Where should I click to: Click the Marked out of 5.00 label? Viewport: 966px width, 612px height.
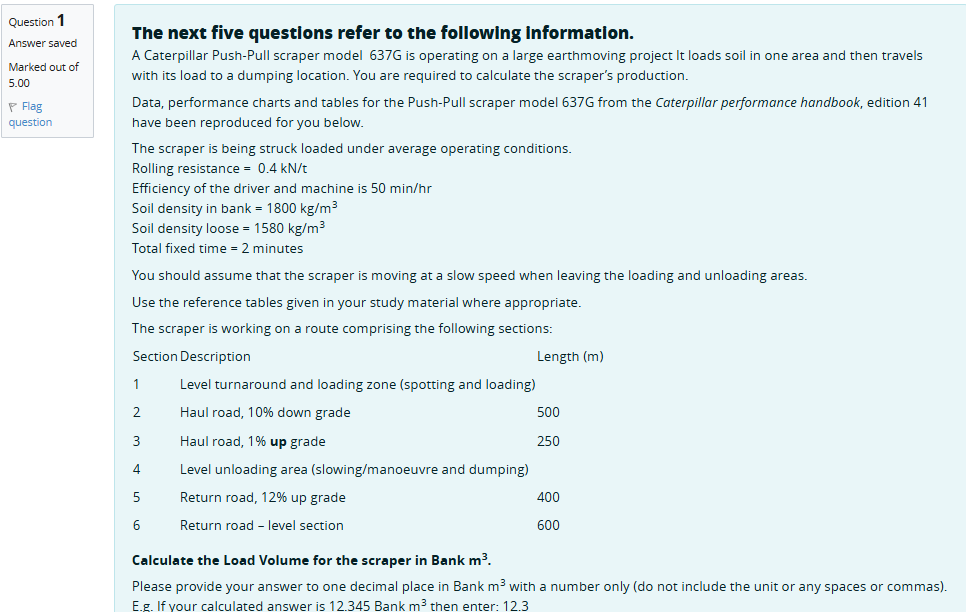point(43,74)
